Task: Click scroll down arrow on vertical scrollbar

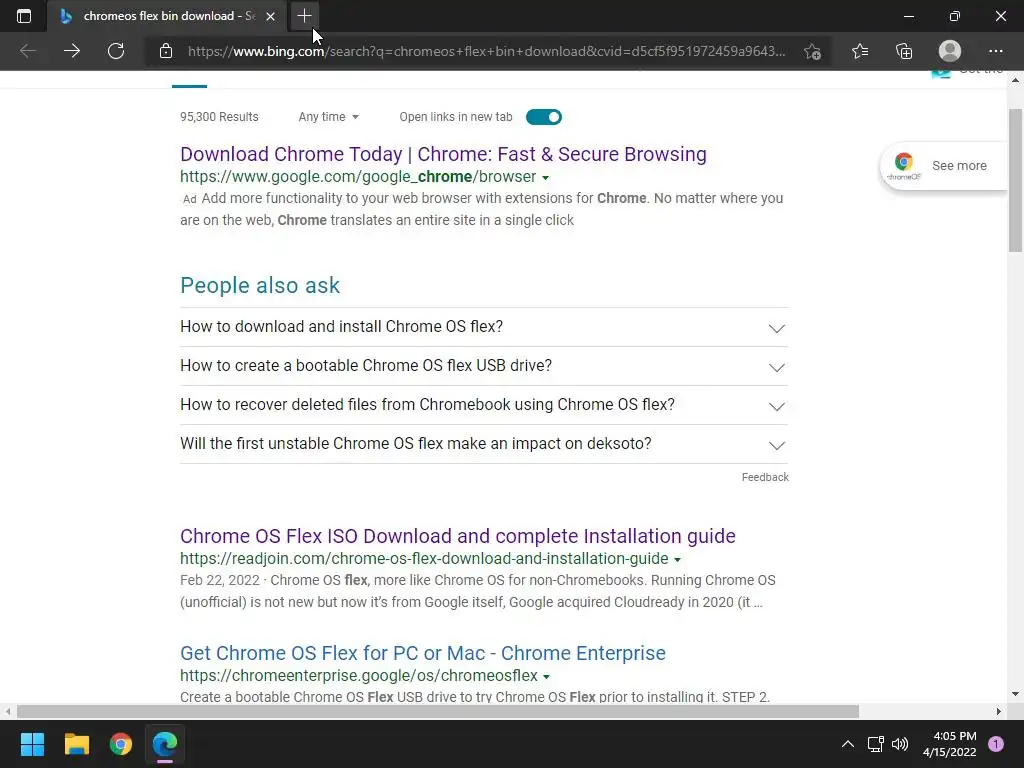Action: click(x=1015, y=694)
